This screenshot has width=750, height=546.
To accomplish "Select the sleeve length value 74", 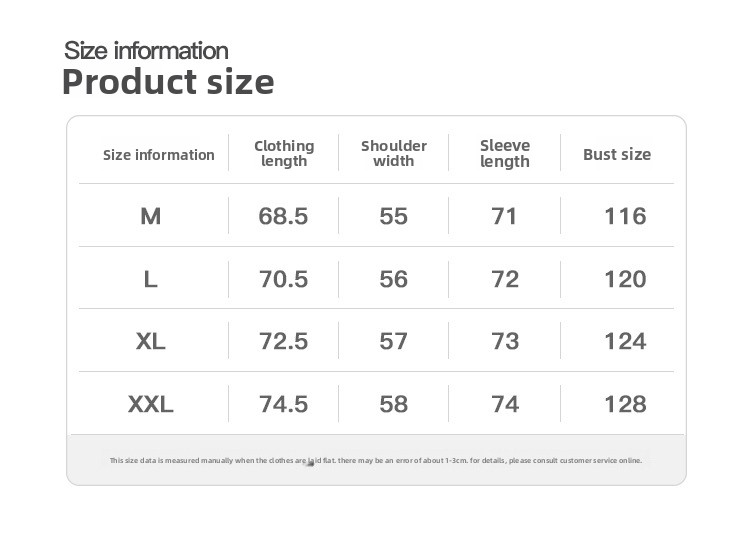I will coord(505,404).
